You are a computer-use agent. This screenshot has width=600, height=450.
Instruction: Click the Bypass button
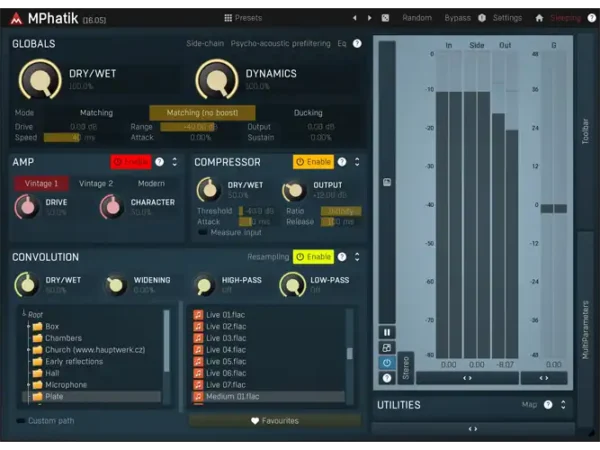(457, 18)
